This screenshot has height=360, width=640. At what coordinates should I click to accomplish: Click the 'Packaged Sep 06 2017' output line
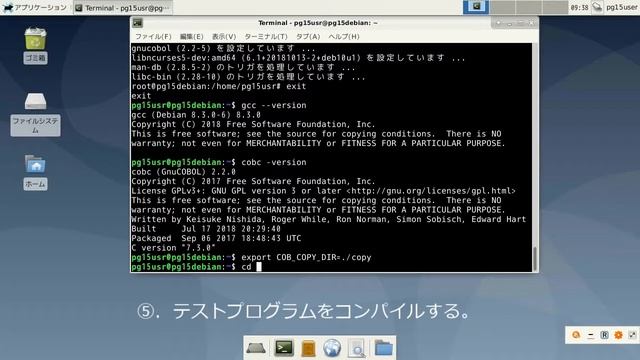point(216,238)
